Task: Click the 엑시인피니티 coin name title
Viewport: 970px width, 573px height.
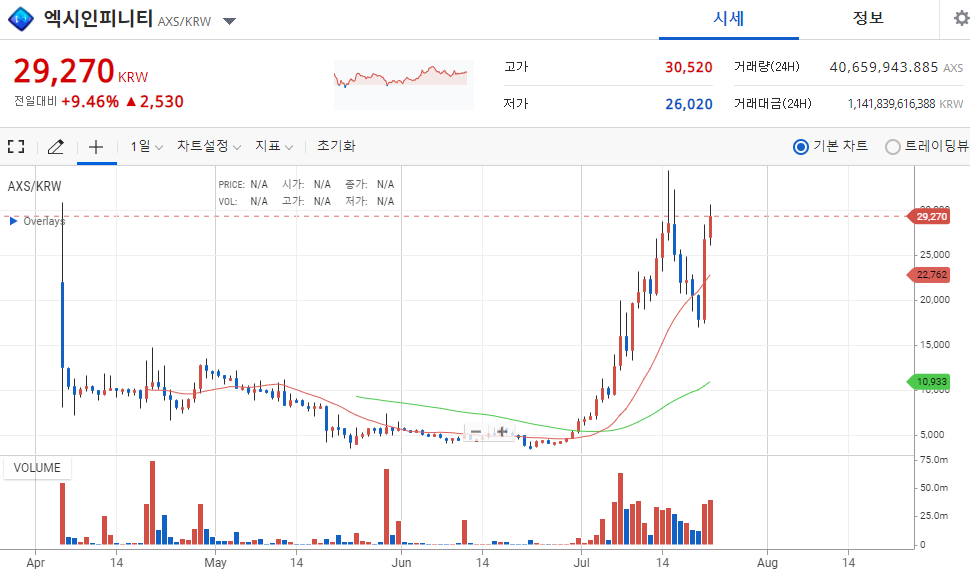Action: pyautogui.click(x=98, y=18)
